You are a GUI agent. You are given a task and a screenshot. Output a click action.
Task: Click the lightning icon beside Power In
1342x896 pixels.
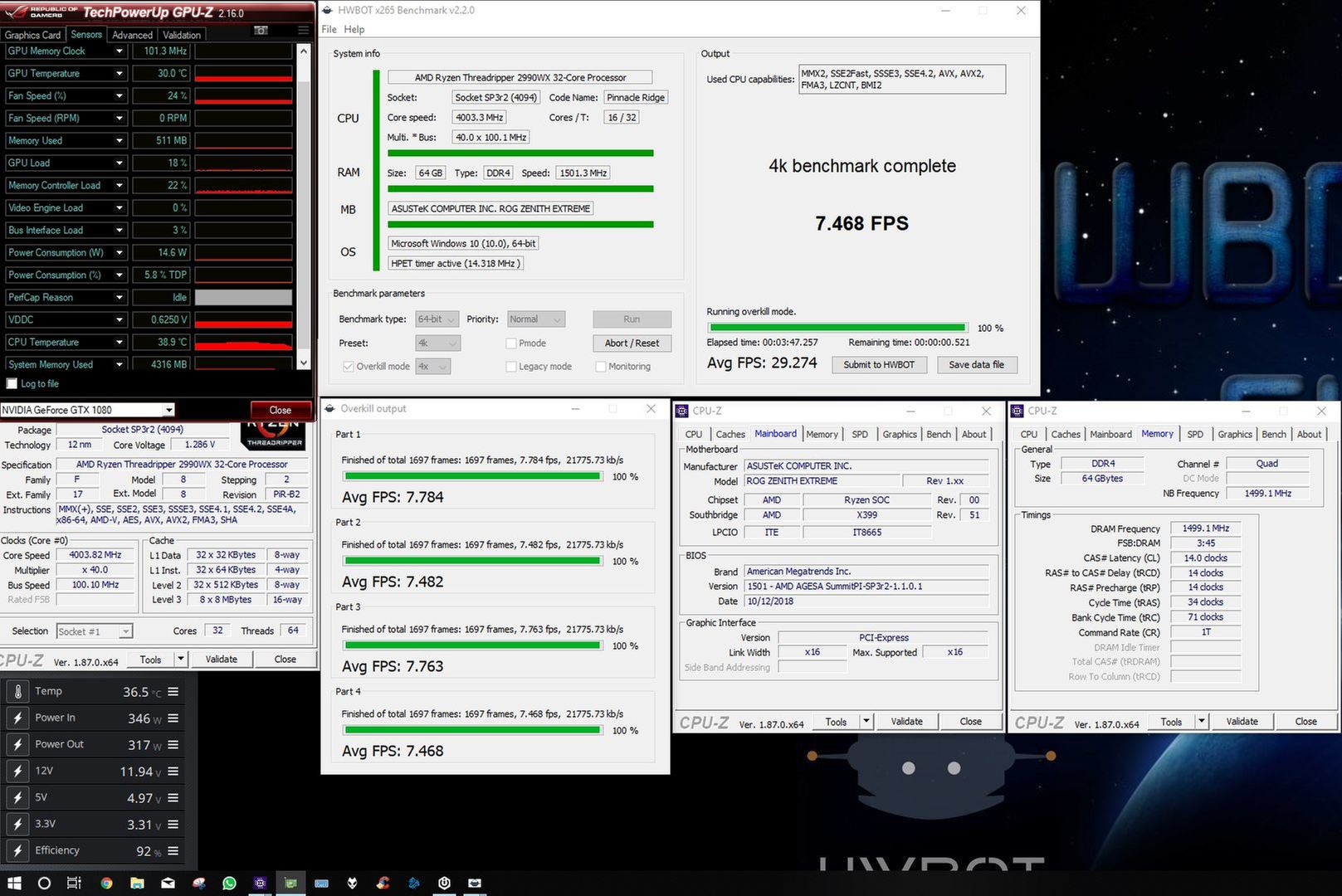point(17,718)
